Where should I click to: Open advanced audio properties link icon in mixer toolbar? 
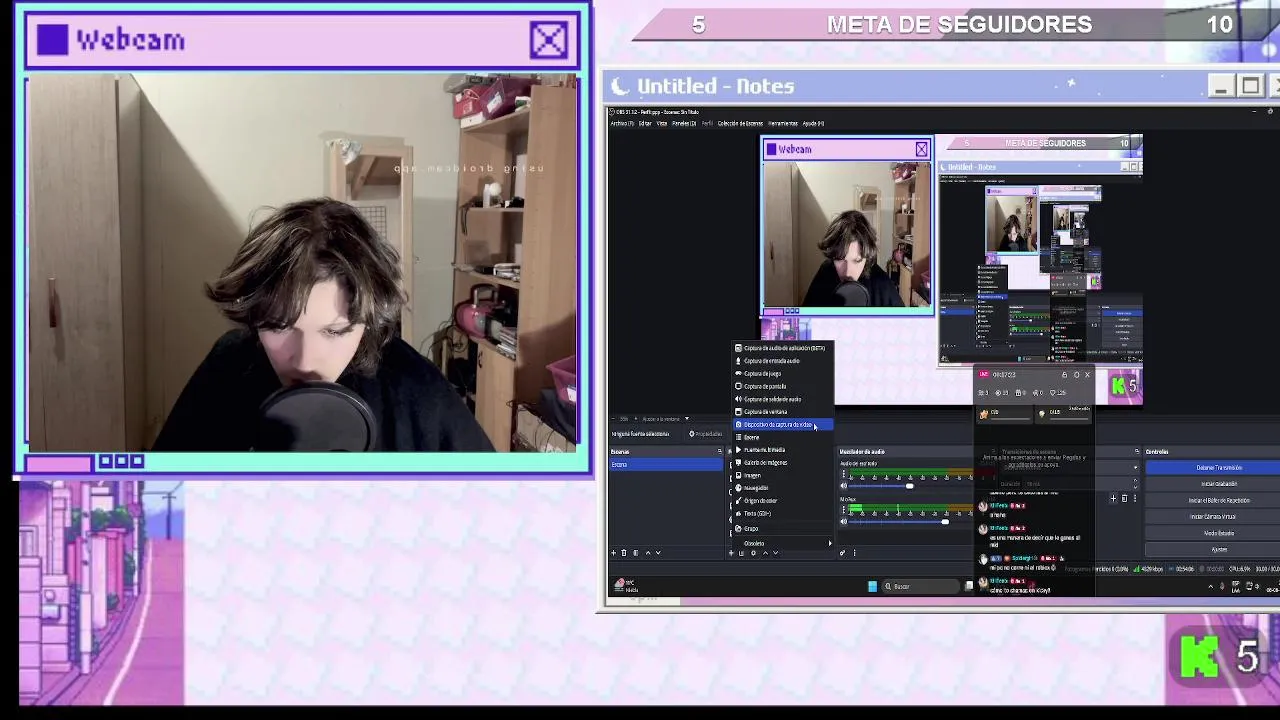coord(842,553)
